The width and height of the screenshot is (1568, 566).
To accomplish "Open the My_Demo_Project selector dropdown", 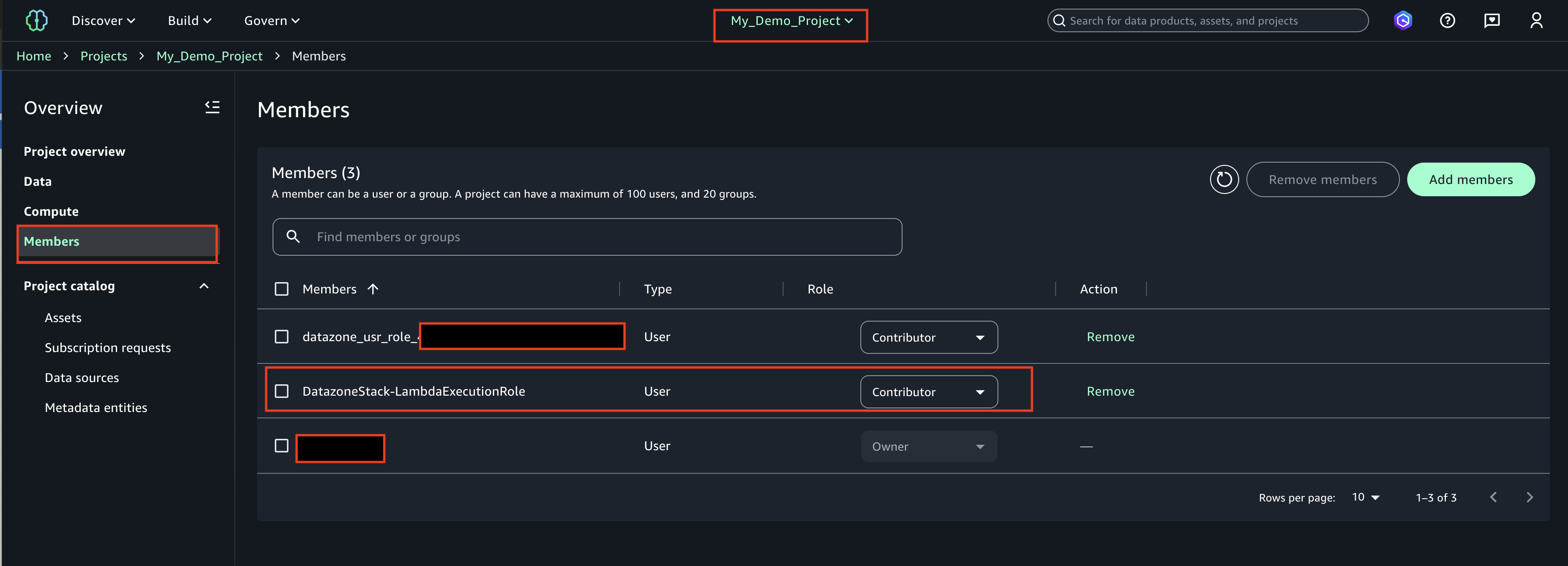I will click(x=791, y=21).
